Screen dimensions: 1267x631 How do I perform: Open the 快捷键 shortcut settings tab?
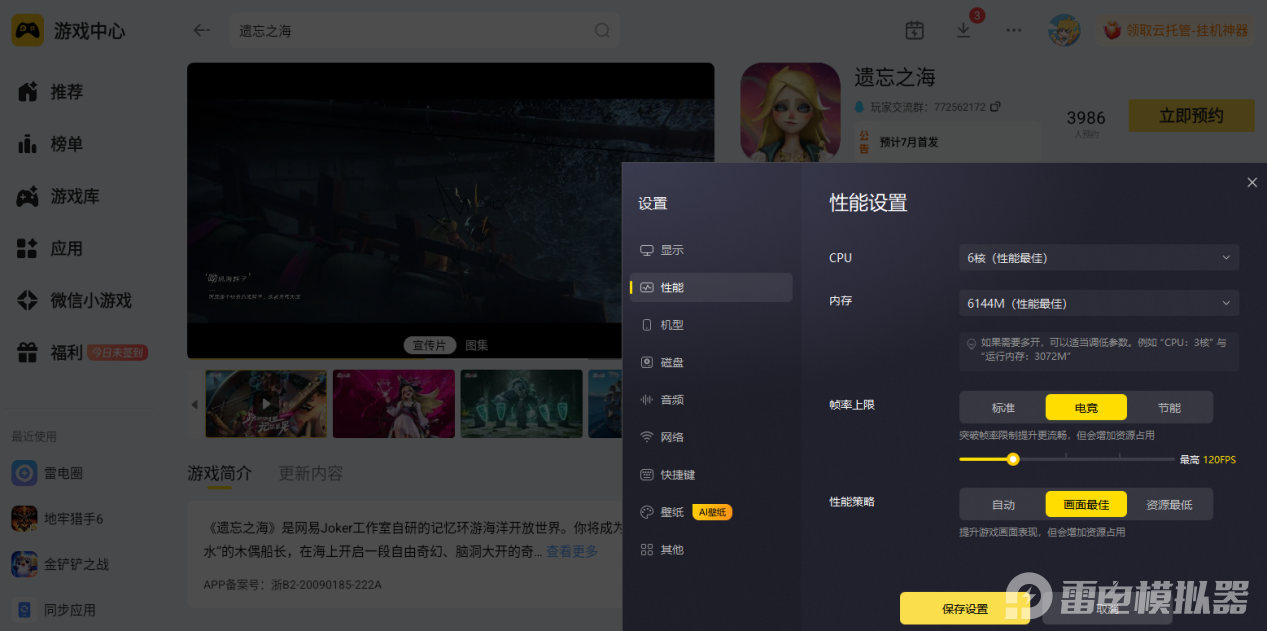pos(711,475)
